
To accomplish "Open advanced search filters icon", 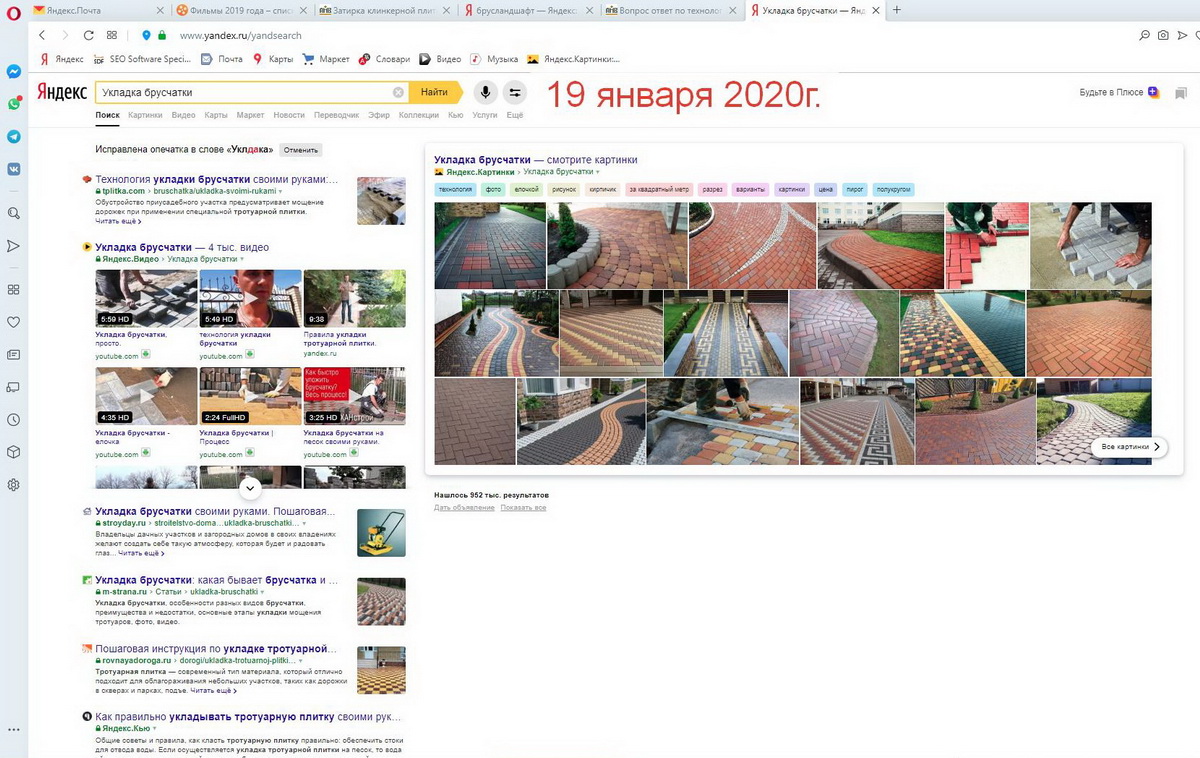I will (515, 92).
